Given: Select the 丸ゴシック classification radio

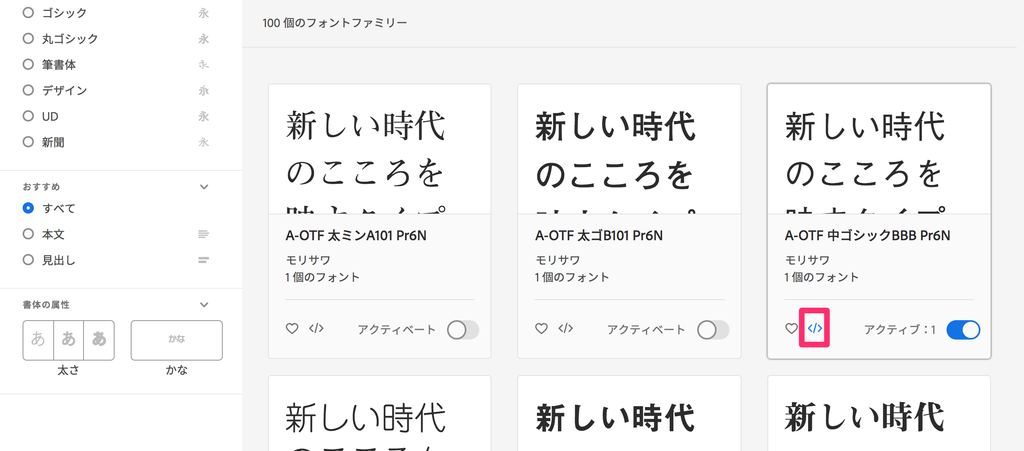Looking at the screenshot, I should tap(27, 39).
